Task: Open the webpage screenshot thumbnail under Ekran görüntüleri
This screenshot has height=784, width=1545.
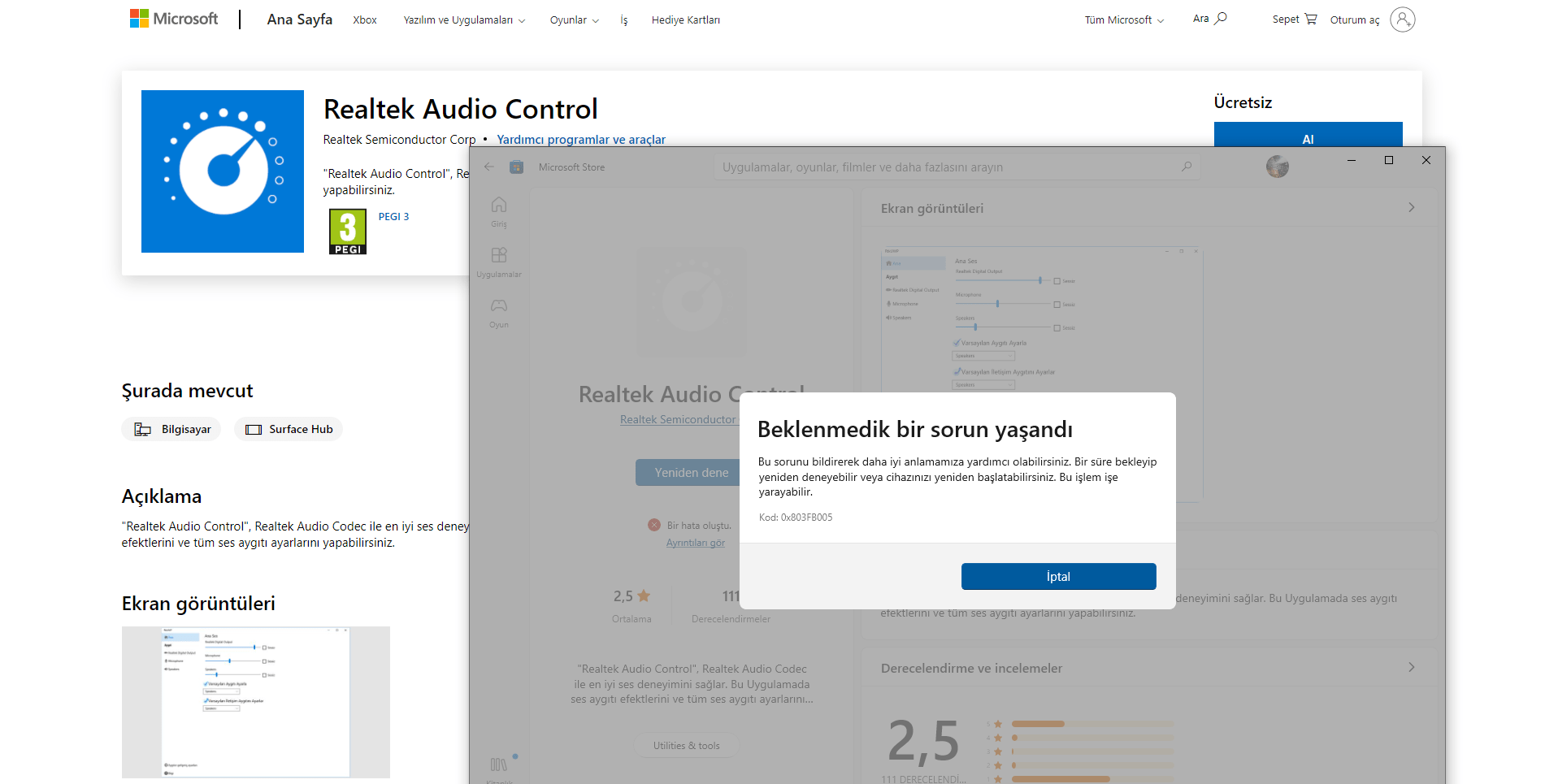Action: (256, 702)
